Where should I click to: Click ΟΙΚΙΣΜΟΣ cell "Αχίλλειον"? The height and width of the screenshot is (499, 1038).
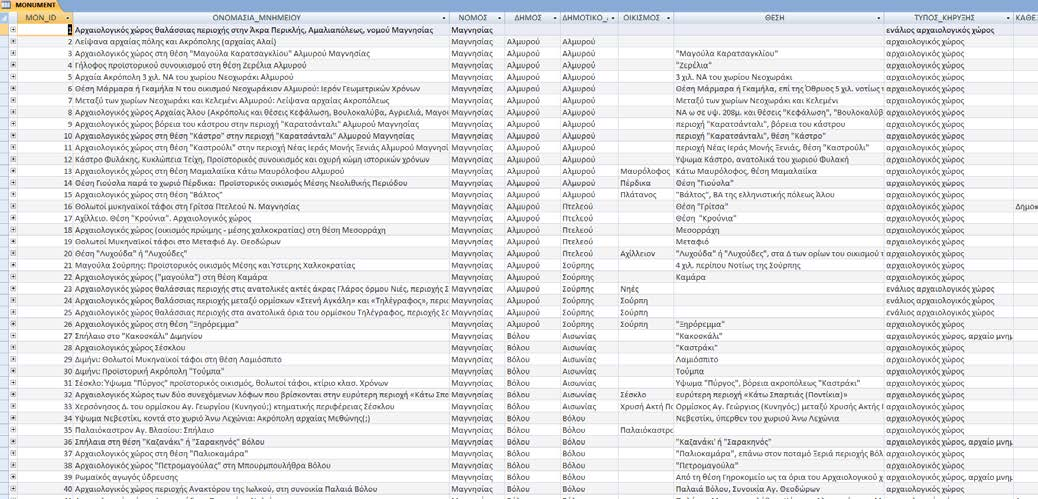646,253
